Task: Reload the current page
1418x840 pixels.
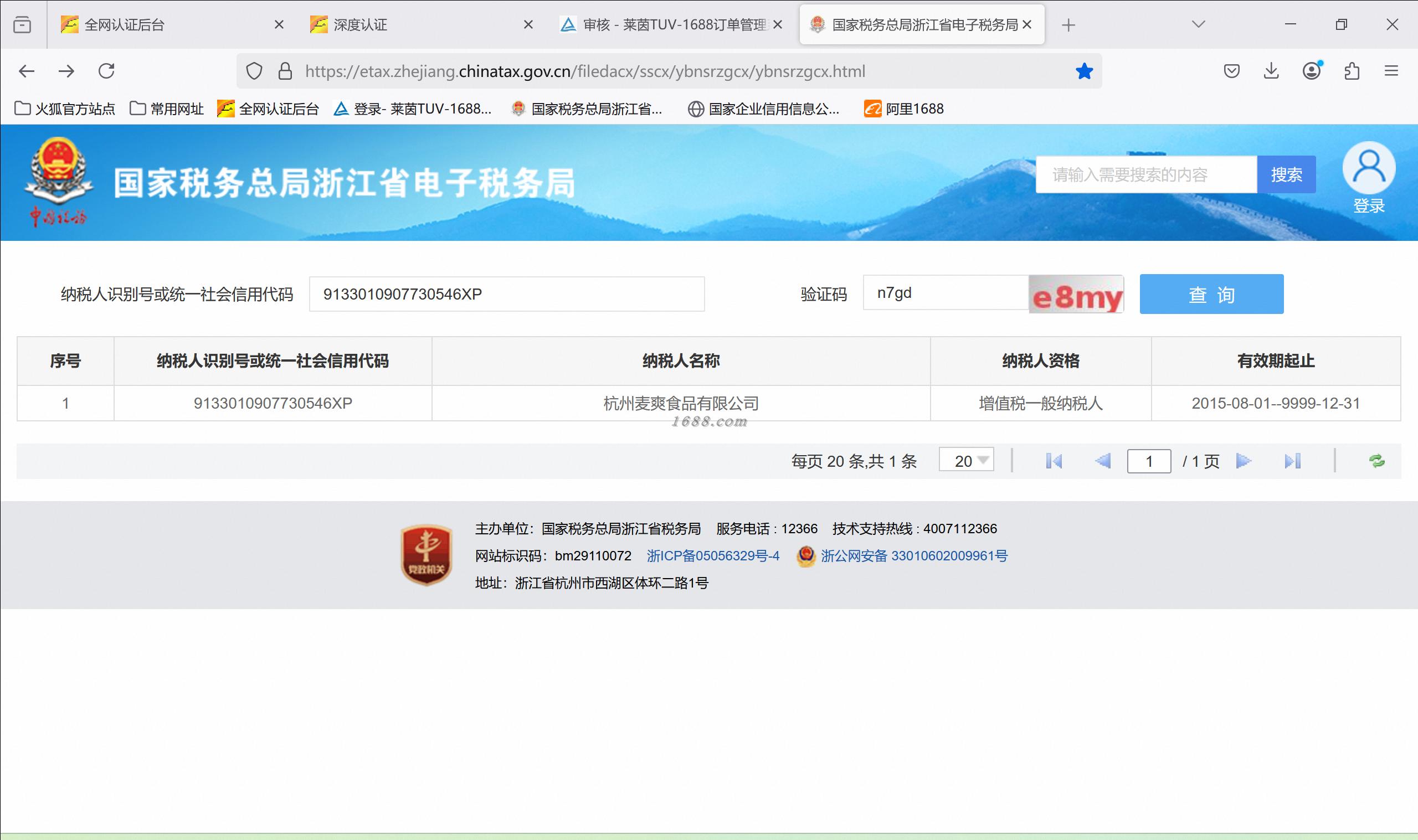Action: [x=106, y=71]
